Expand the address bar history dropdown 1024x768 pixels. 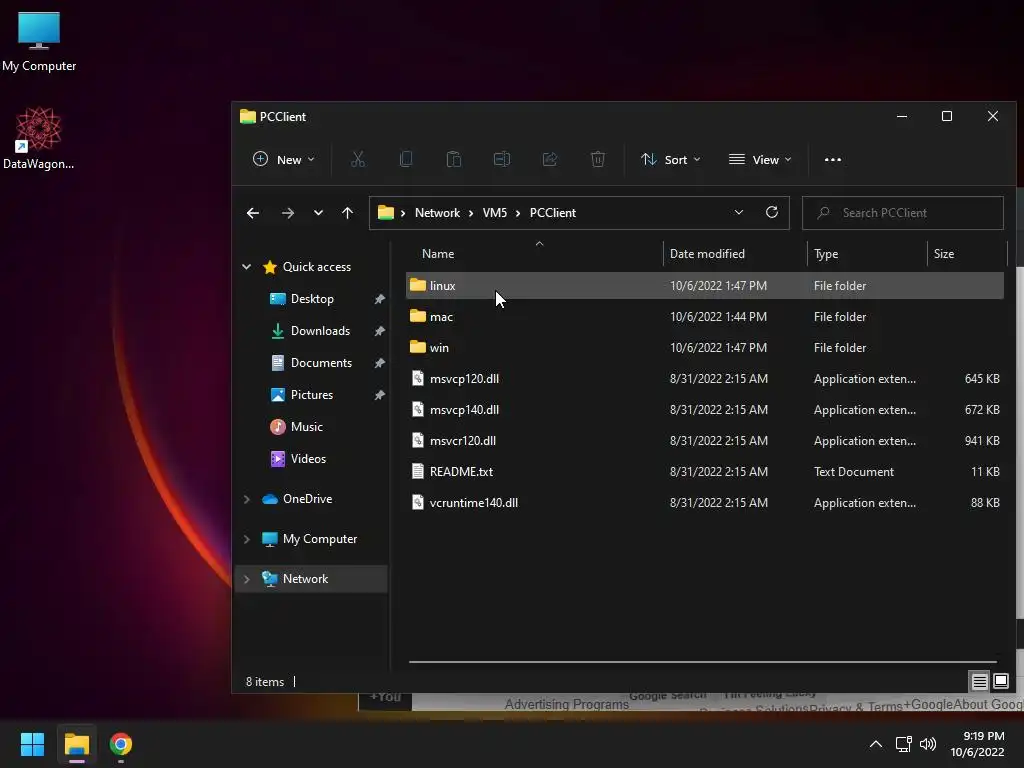739,212
